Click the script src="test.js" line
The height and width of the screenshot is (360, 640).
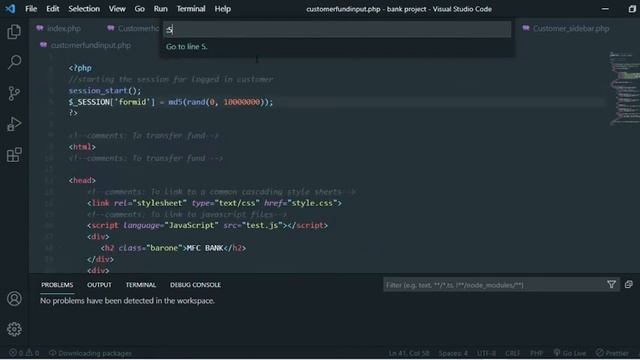(x=207, y=225)
